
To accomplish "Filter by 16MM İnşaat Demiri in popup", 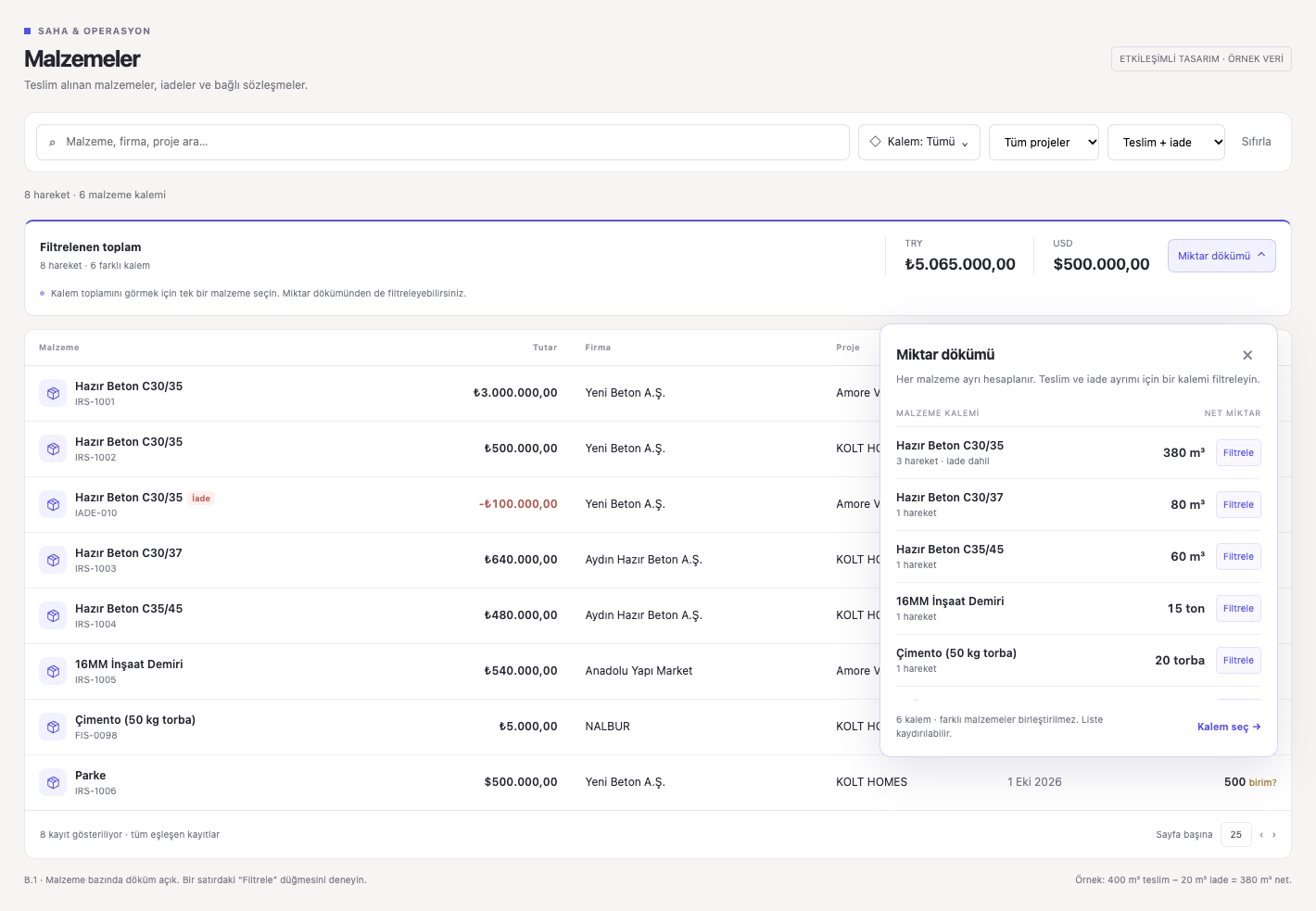I will [x=1238, y=609].
